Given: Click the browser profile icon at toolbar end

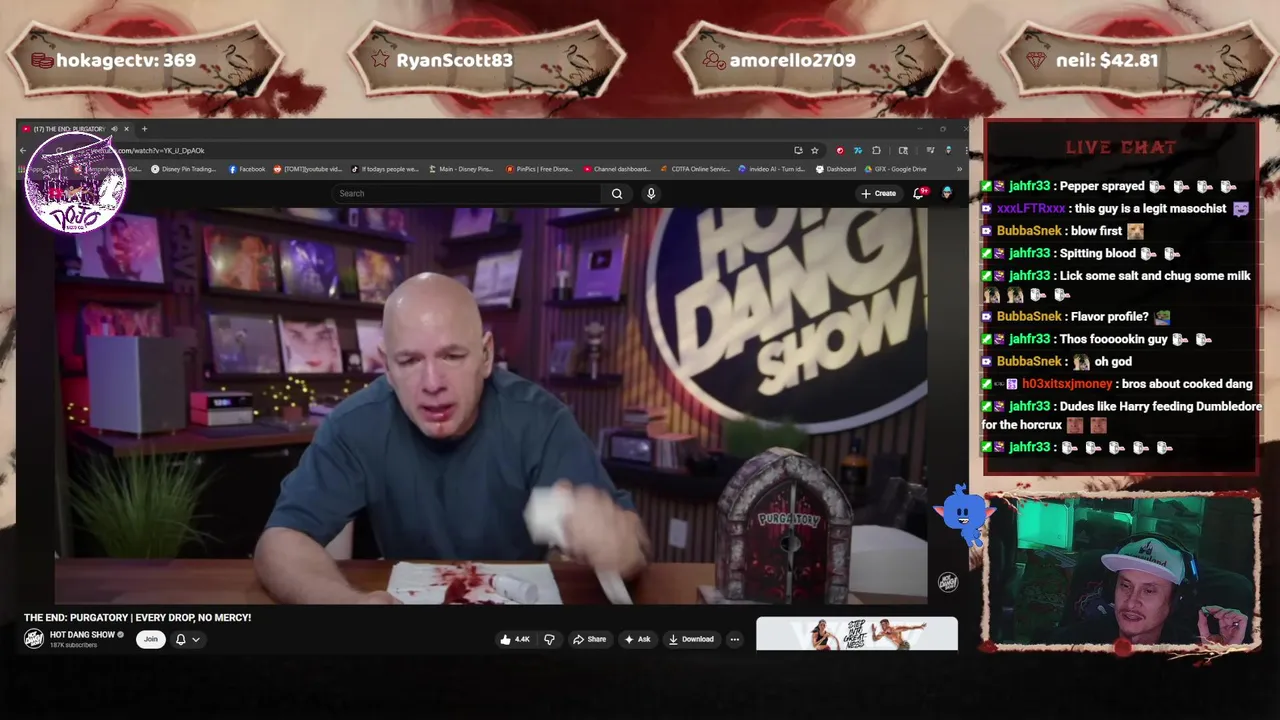Looking at the screenshot, I should pyautogui.click(x=948, y=150).
